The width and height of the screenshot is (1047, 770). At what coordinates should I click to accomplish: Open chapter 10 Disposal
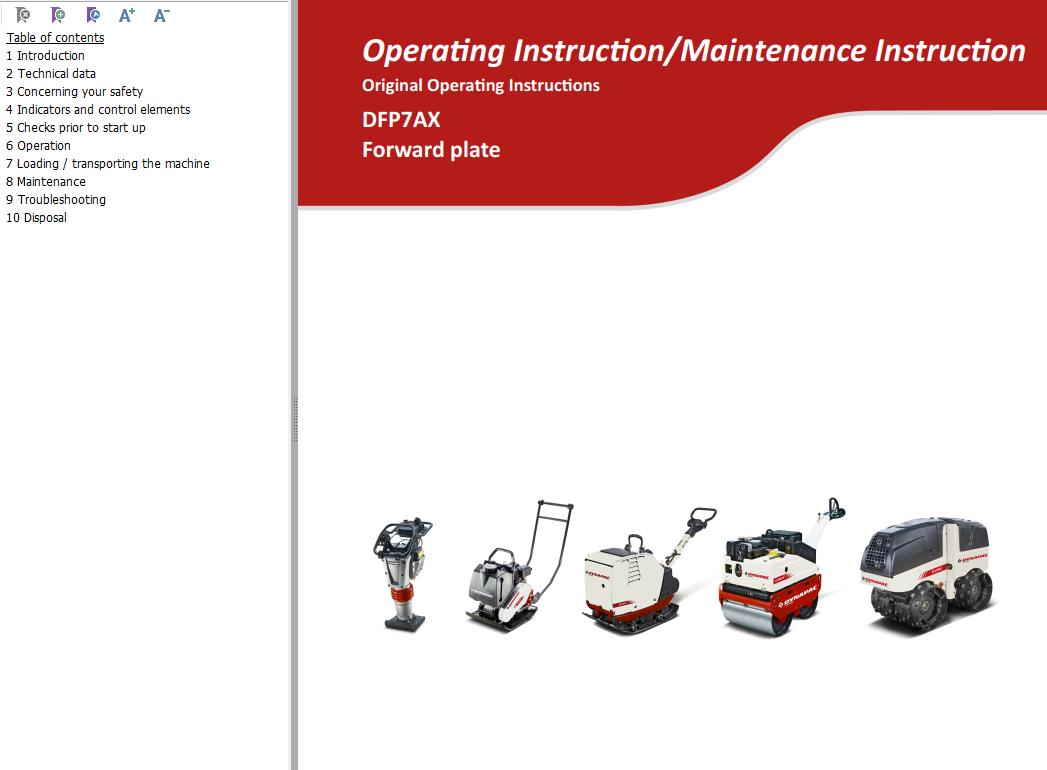(37, 217)
